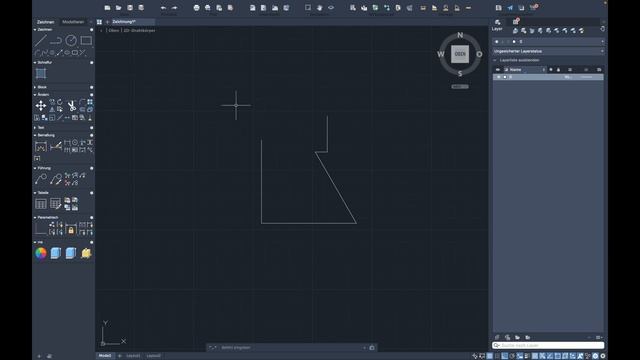Click the New drawing icon in top toolbar
Image resolution: width=640 pixels, height=360 pixels.
(x=107, y=8)
